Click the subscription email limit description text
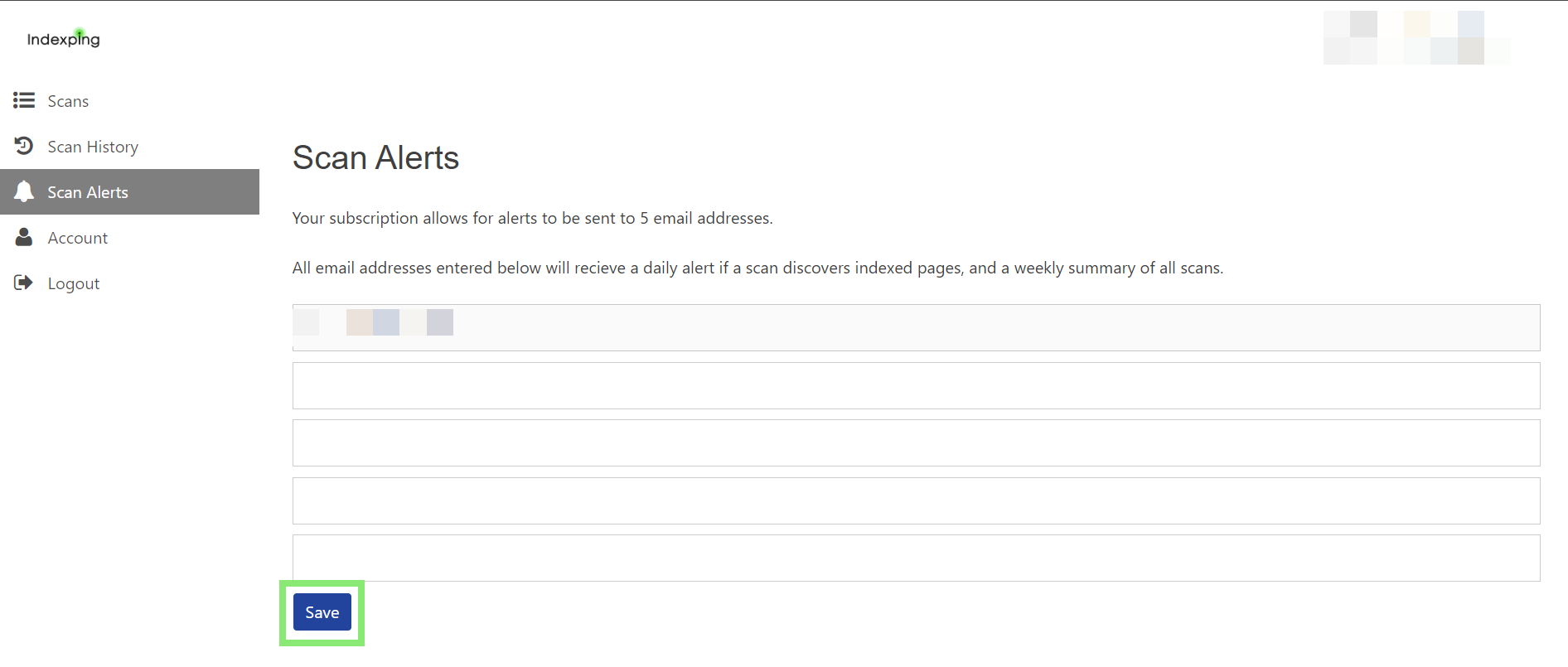 pyautogui.click(x=532, y=218)
